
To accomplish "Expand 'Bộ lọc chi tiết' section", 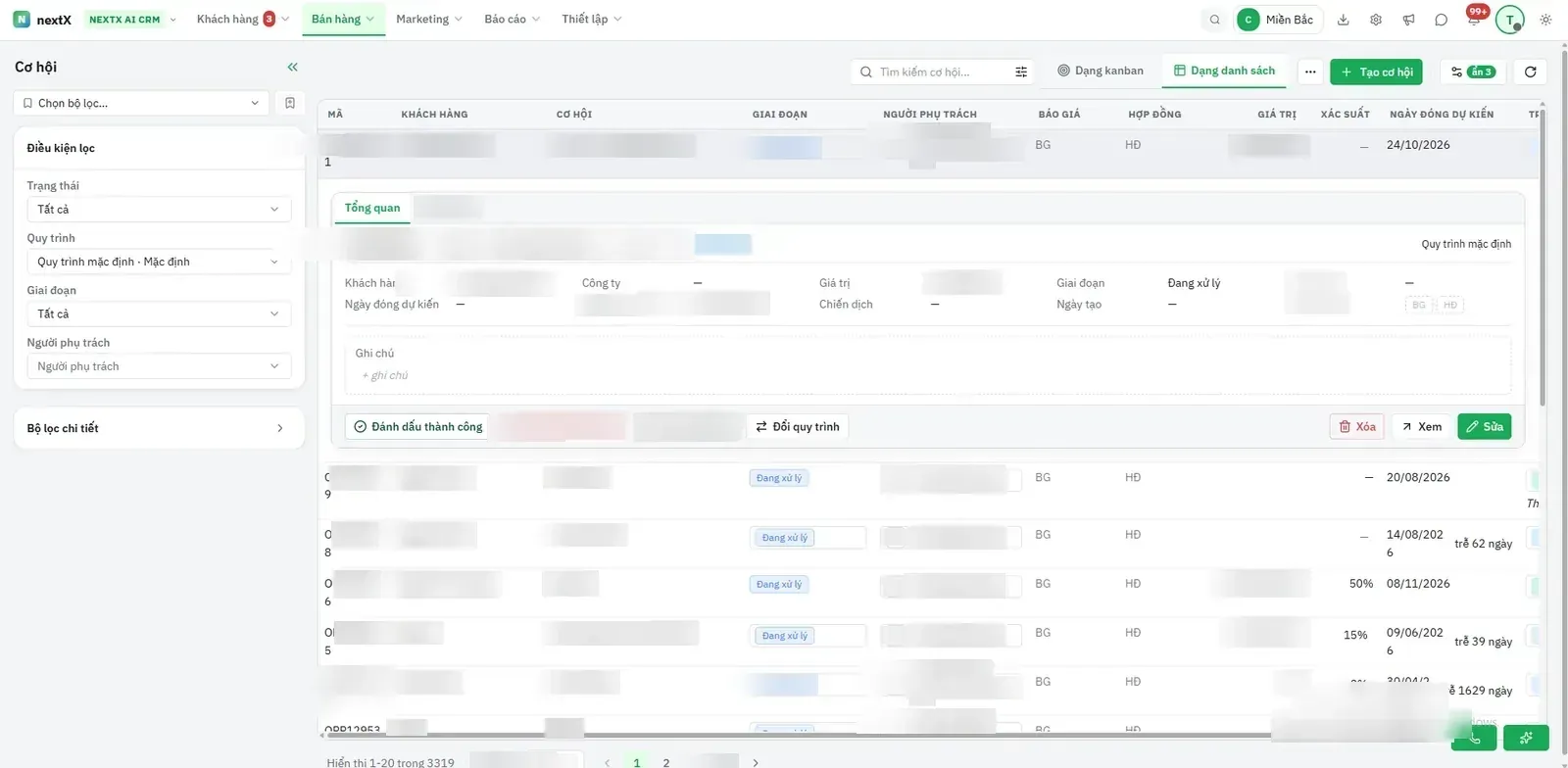I will pyautogui.click(x=159, y=428).
